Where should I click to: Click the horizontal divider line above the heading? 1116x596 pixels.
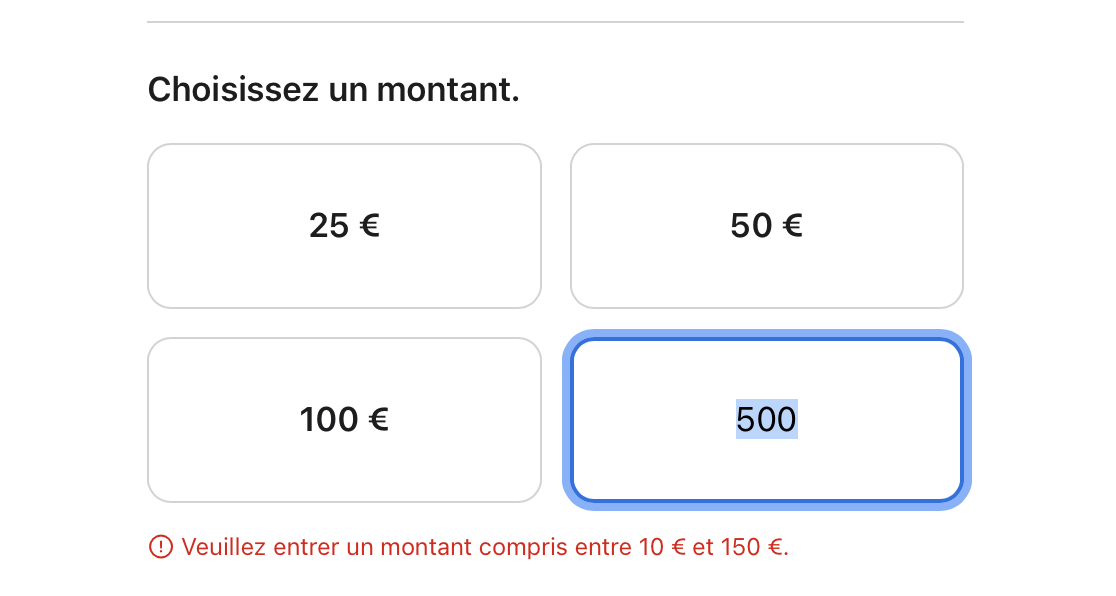point(555,22)
